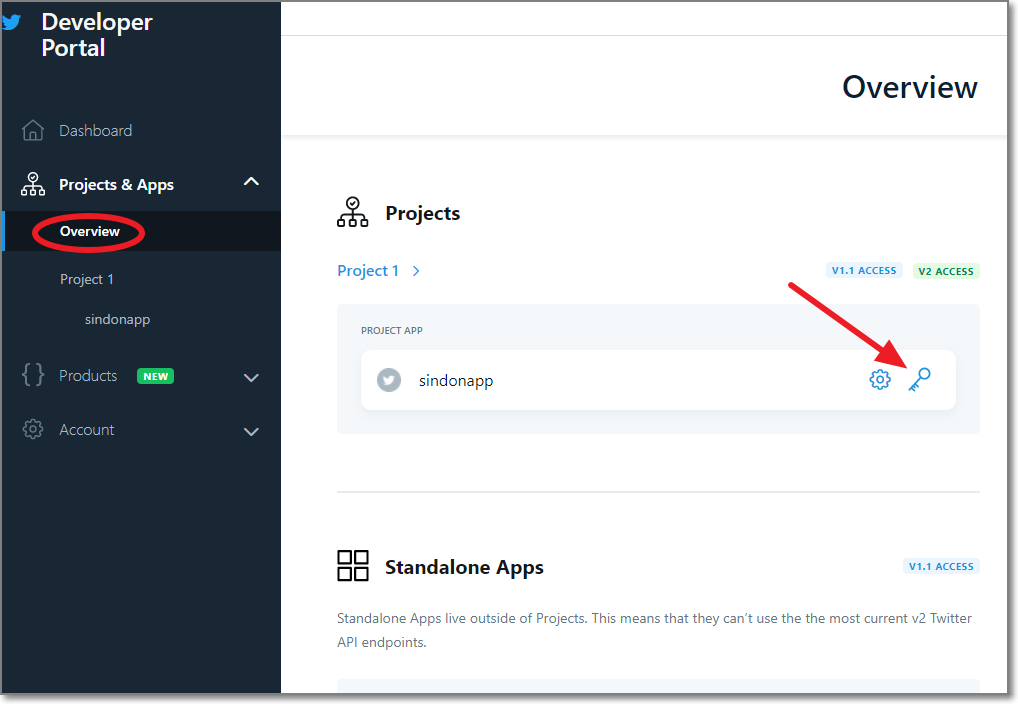1018x704 pixels.
Task: Click the NEW badge beside Products
Action: (155, 376)
